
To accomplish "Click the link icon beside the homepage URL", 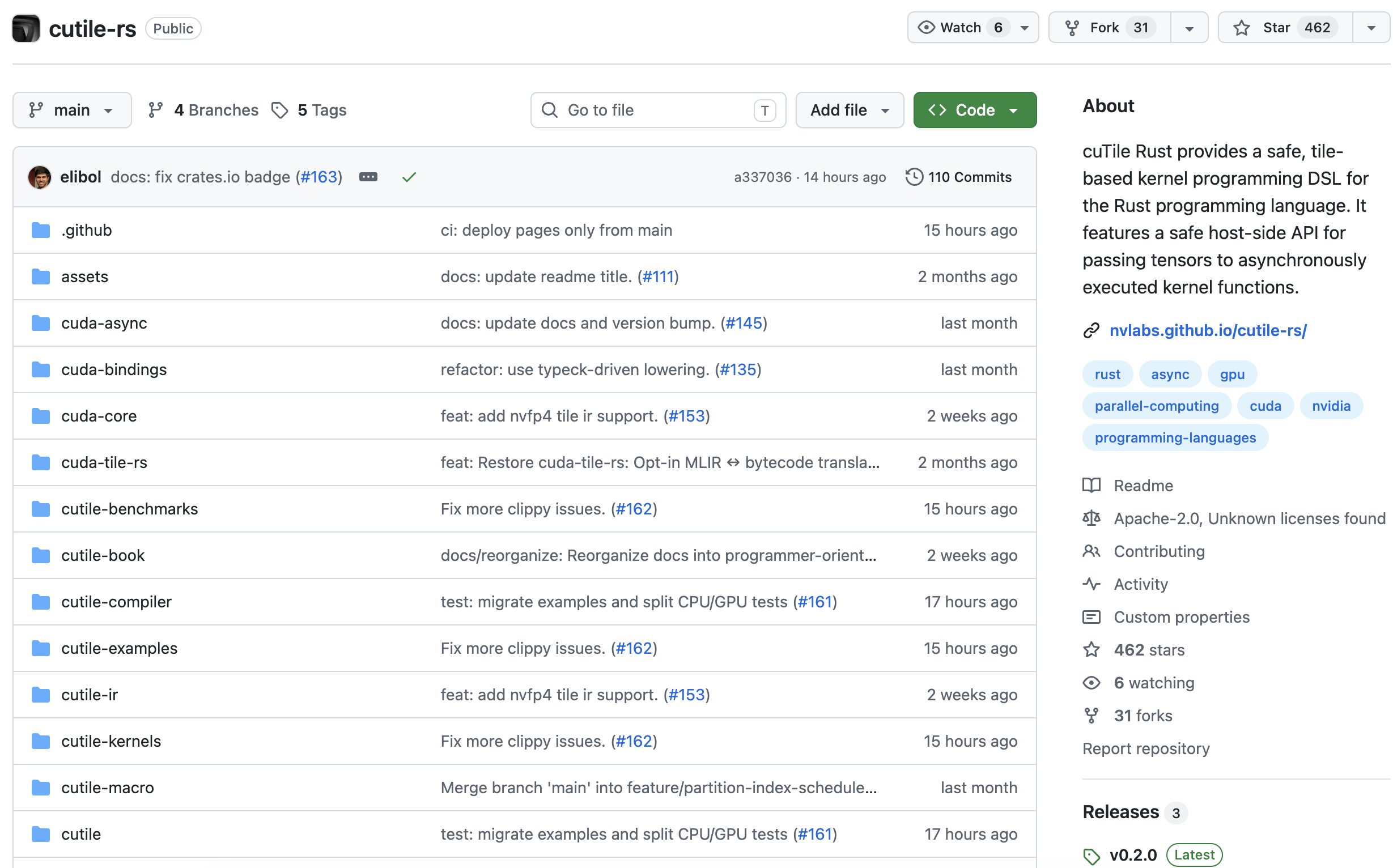I will point(1092,331).
